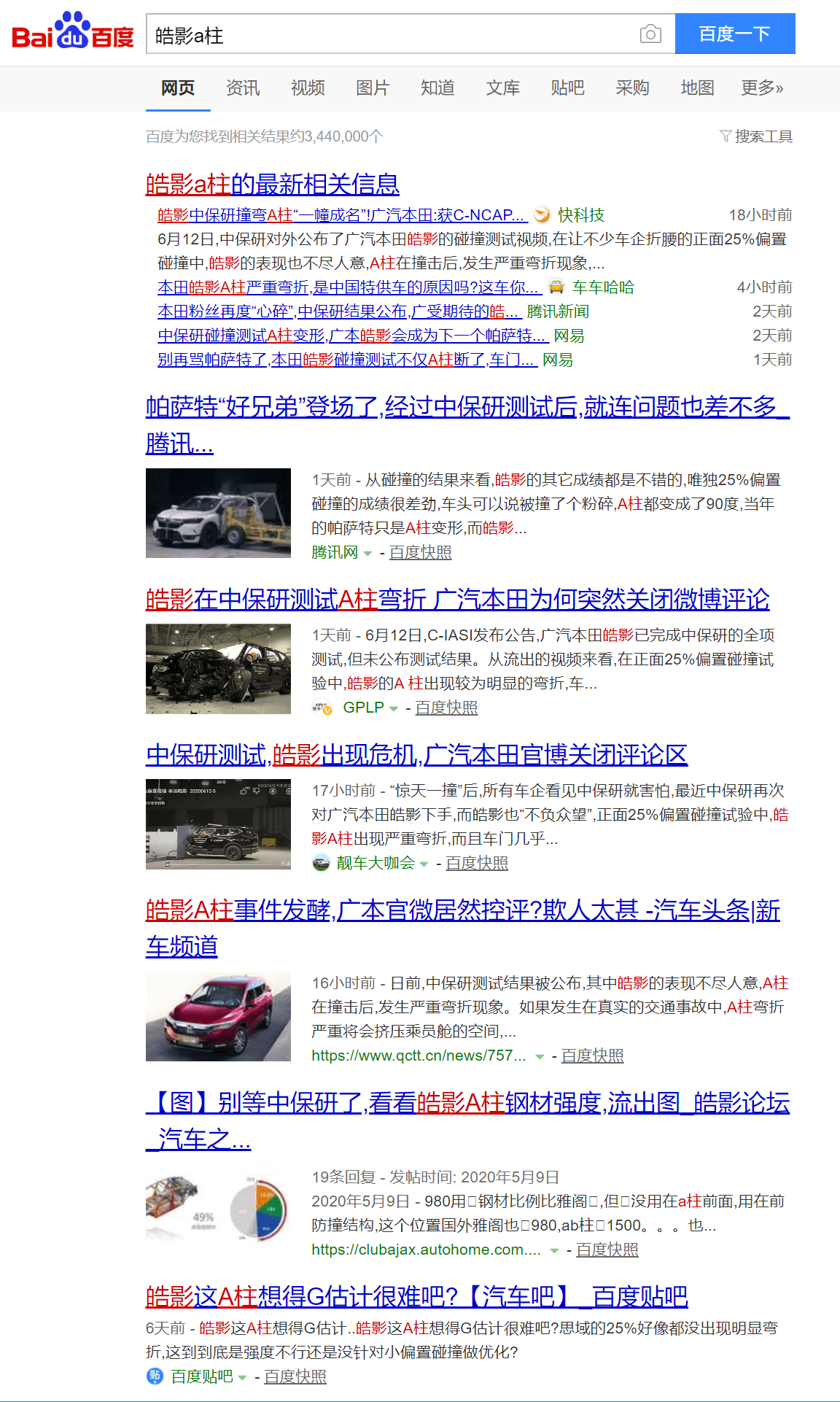Image resolution: width=840 pixels, height=1402 pixels.
Task: Switch to the 知道 tab
Action: coord(437,88)
